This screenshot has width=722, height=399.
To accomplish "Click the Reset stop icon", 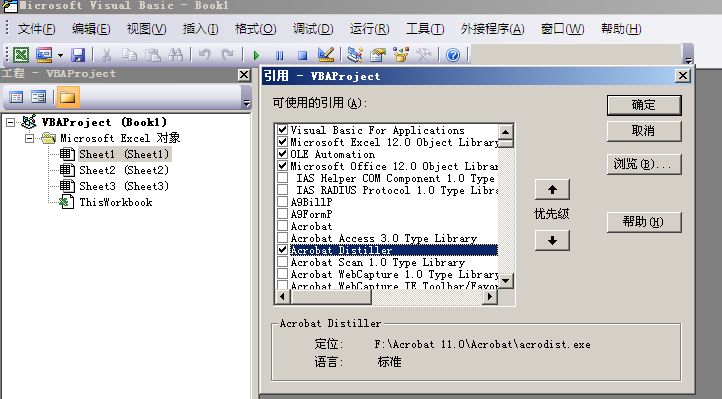I will 303,56.
